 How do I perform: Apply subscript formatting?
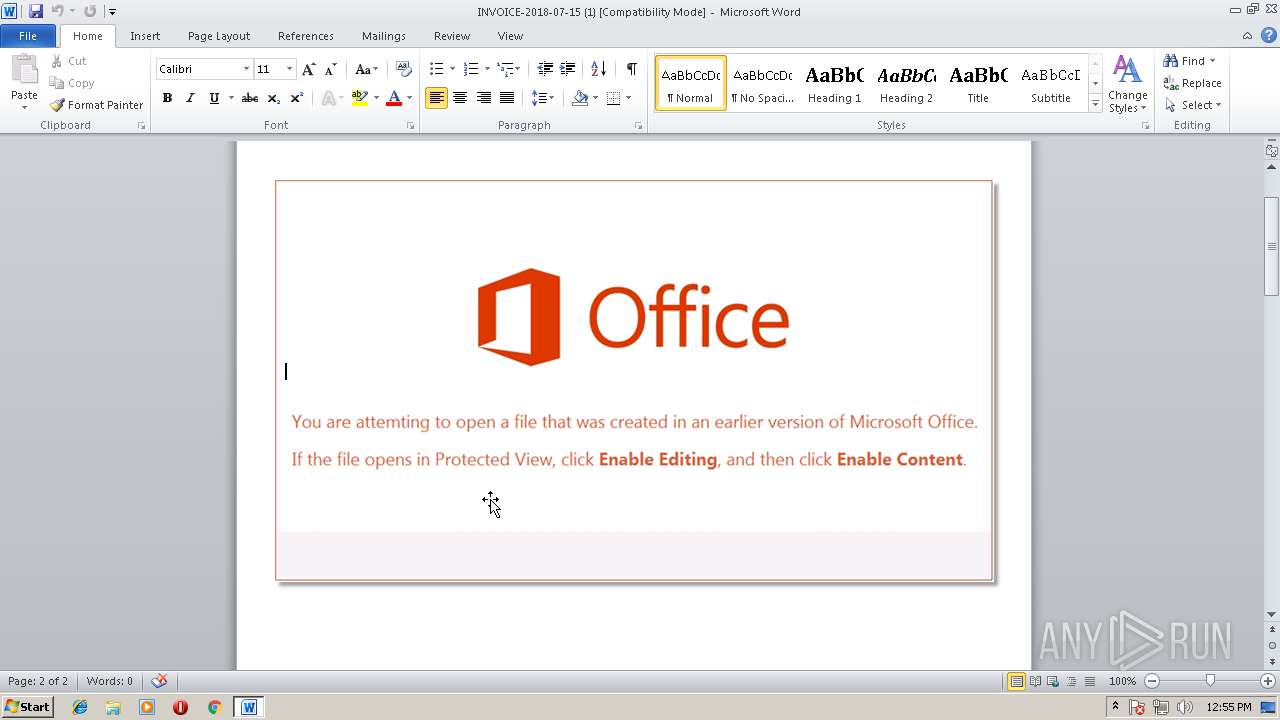coord(274,98)
